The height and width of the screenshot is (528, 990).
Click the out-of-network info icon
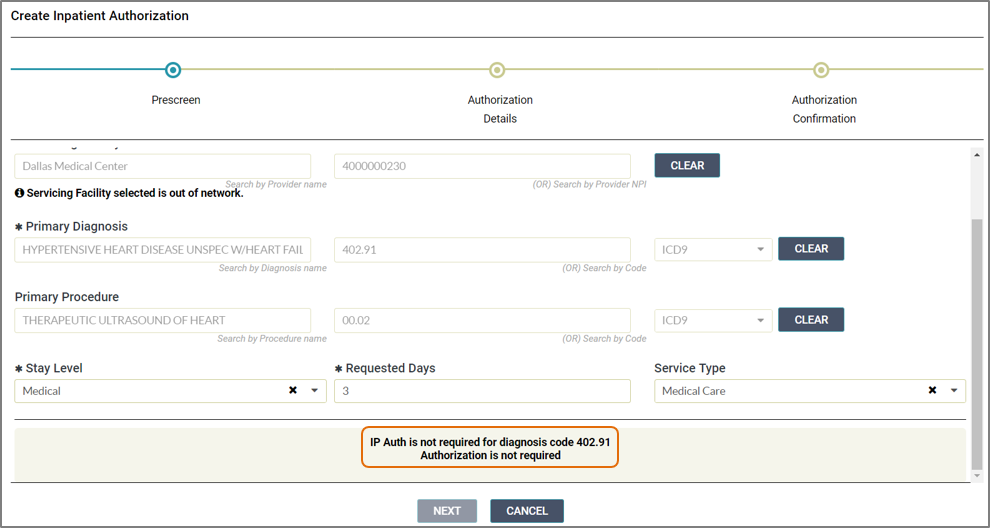coord(19,193)
